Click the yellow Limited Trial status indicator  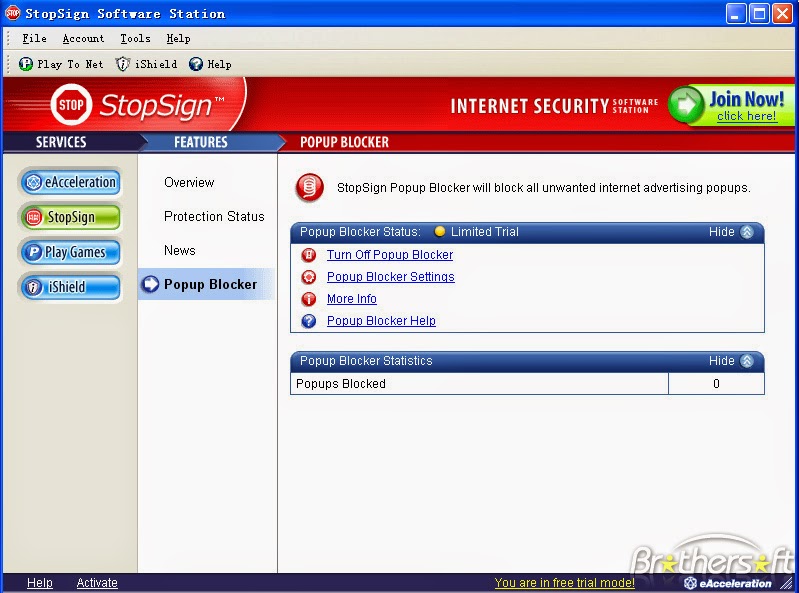click(439, 232)
